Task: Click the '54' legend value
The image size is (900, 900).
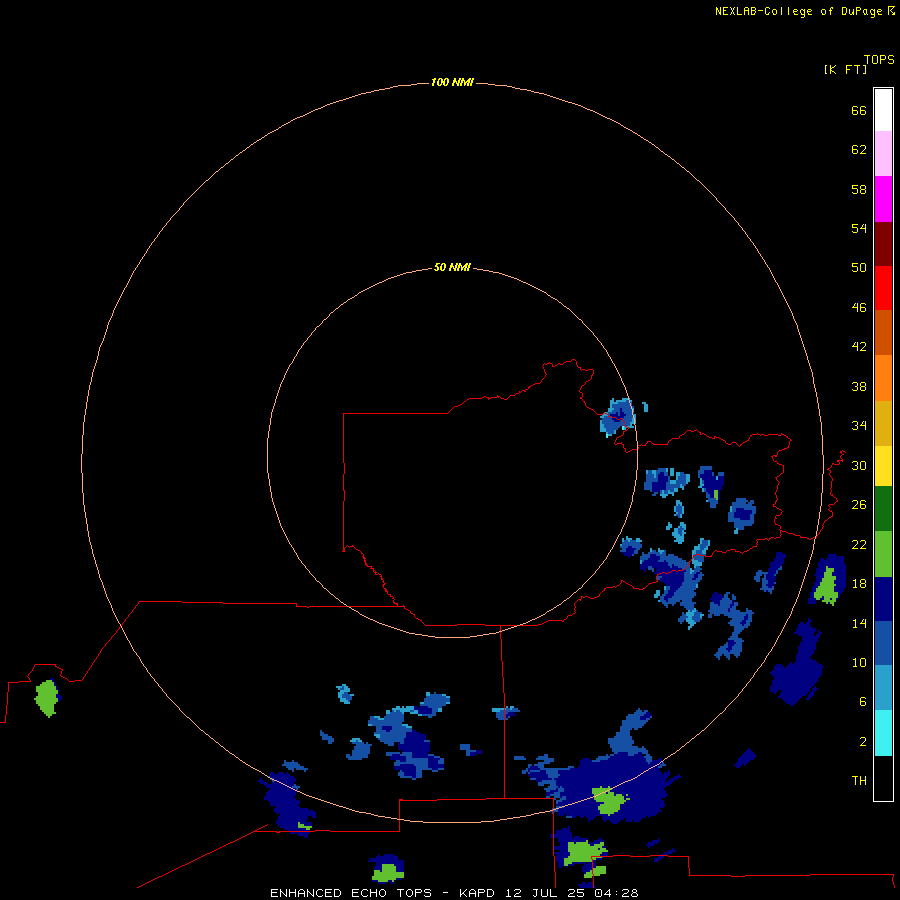Action: point(859,228)
